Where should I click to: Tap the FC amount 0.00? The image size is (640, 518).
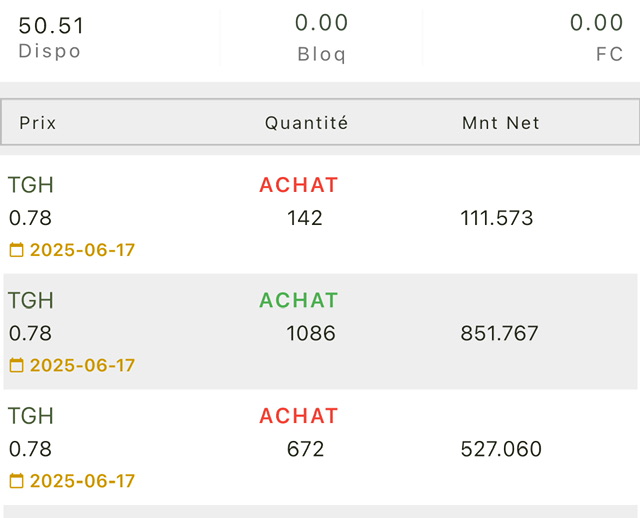point(596,22)
